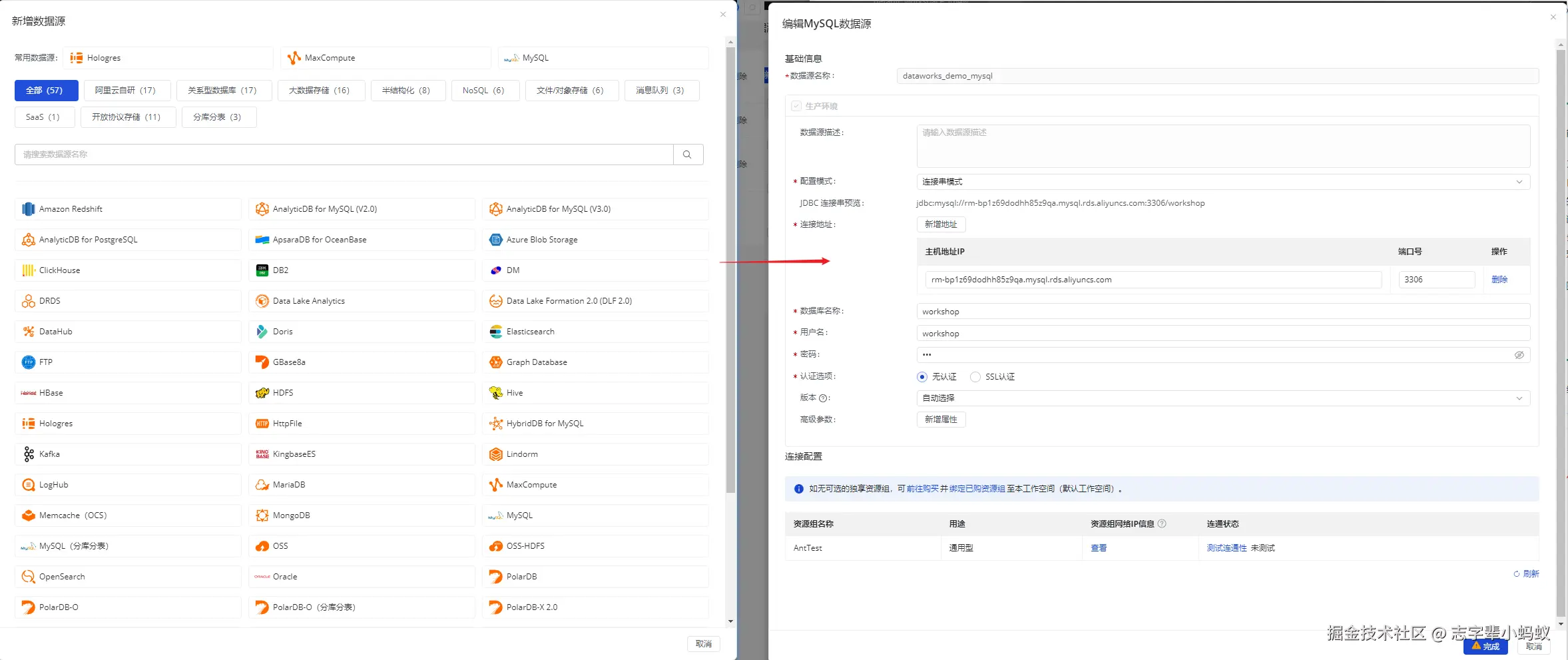Click 取消 in the 新增数据源 dialog
Image resolution: width=1568 pixels, height=660 pixels.
704,644
